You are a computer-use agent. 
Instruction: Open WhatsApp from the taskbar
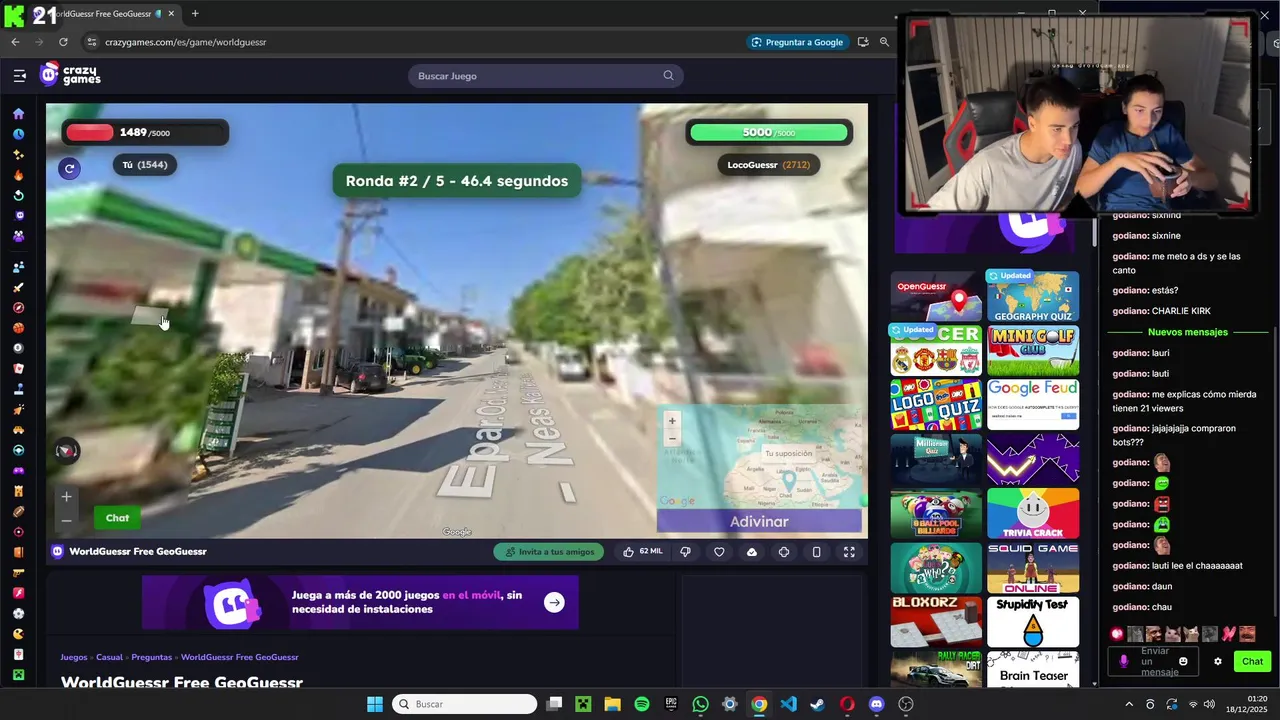click(x=700, y=704)
